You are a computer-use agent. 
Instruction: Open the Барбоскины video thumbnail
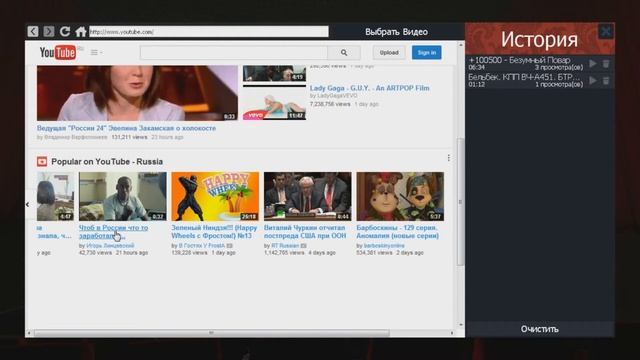tap(400, 196)
